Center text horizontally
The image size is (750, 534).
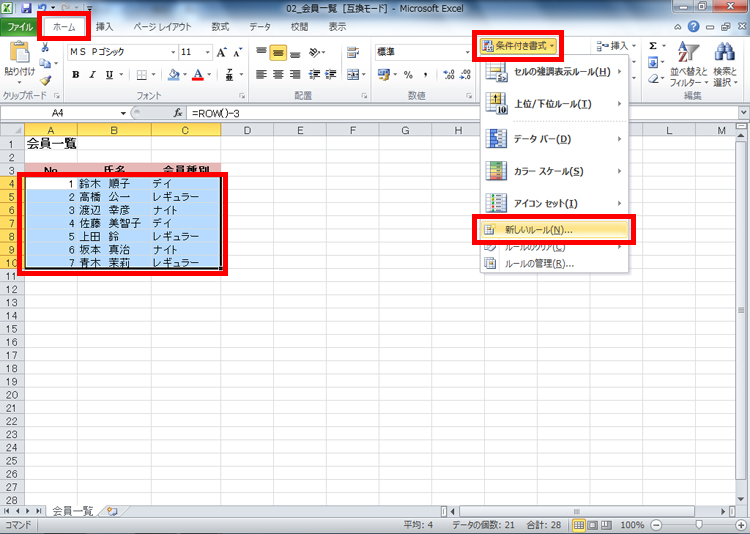278,75
